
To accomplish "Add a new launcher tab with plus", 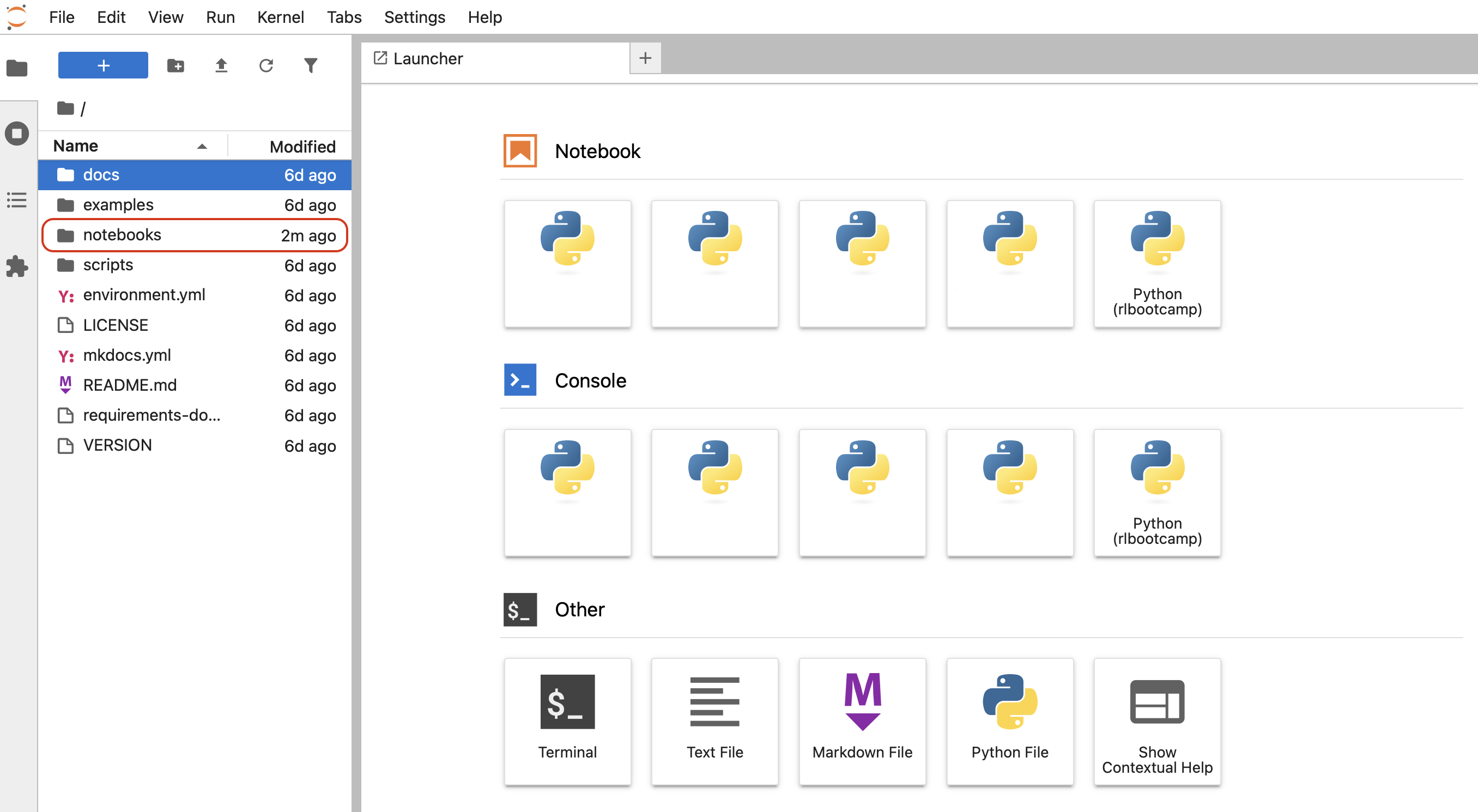I will point(645,58).
